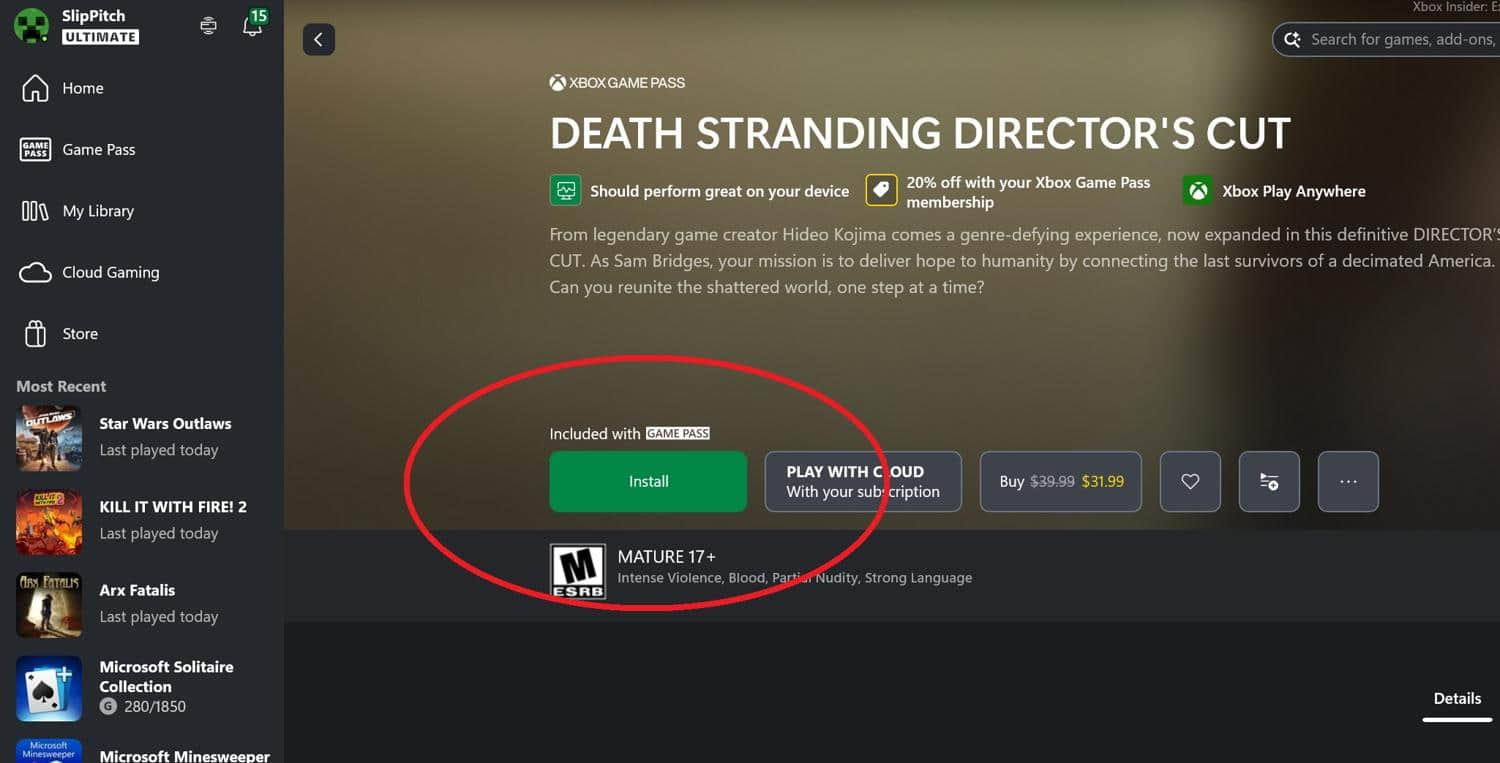Go to Cloud Gaming

[110, 272]
